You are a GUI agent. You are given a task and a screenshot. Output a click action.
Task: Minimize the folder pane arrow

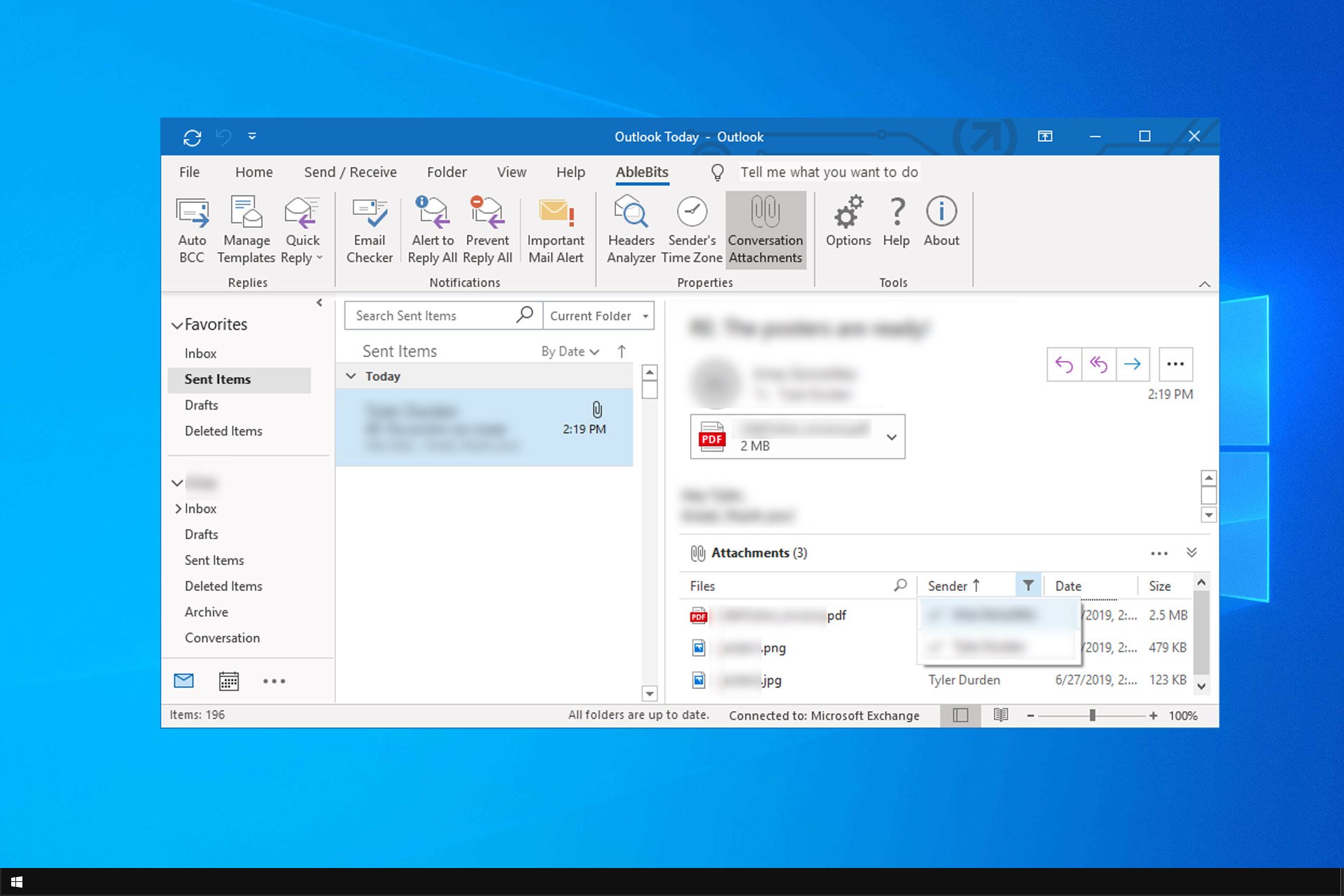pyautogui.click(x=319, y=302)
